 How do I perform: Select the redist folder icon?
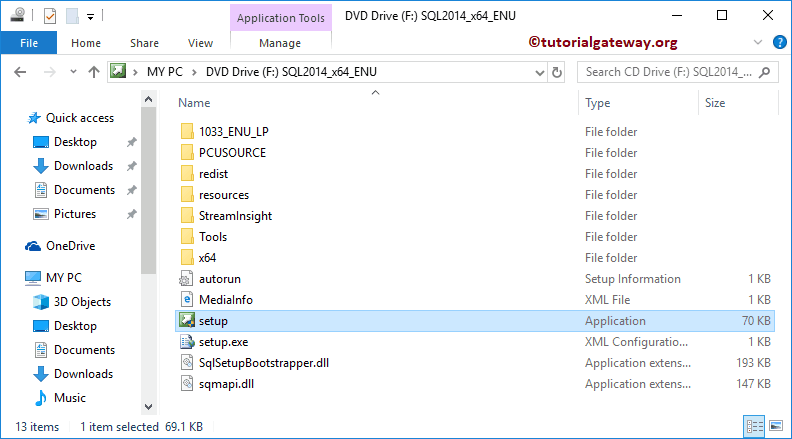click(x=187, y=174)
